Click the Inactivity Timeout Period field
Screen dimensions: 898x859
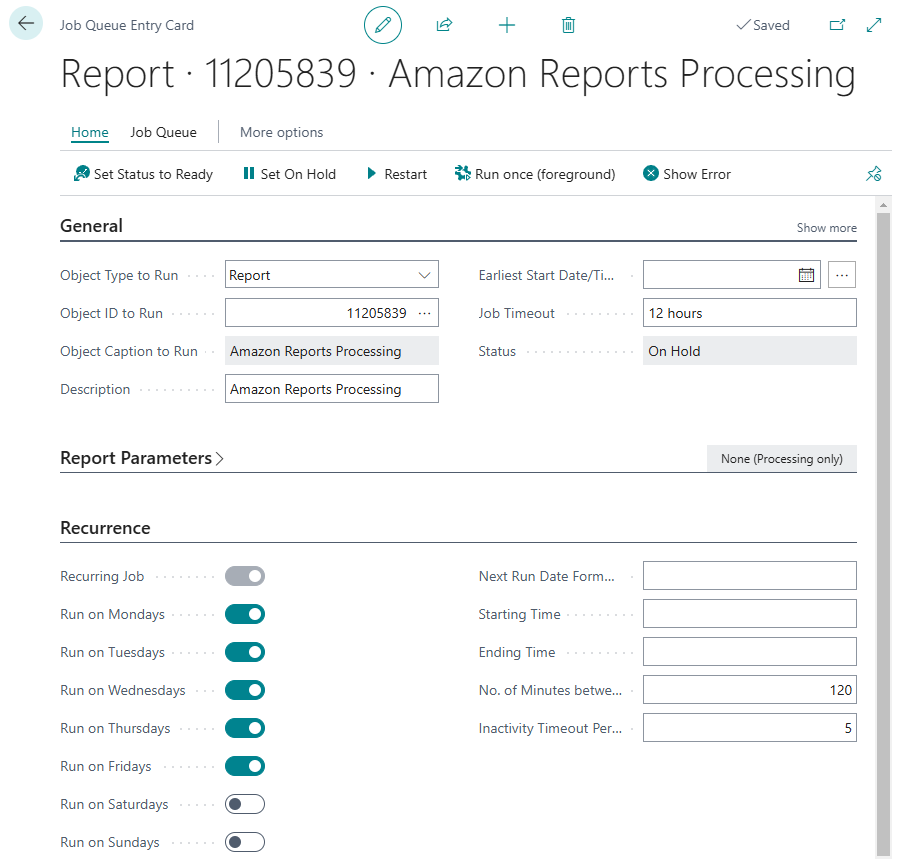point(750,727)
